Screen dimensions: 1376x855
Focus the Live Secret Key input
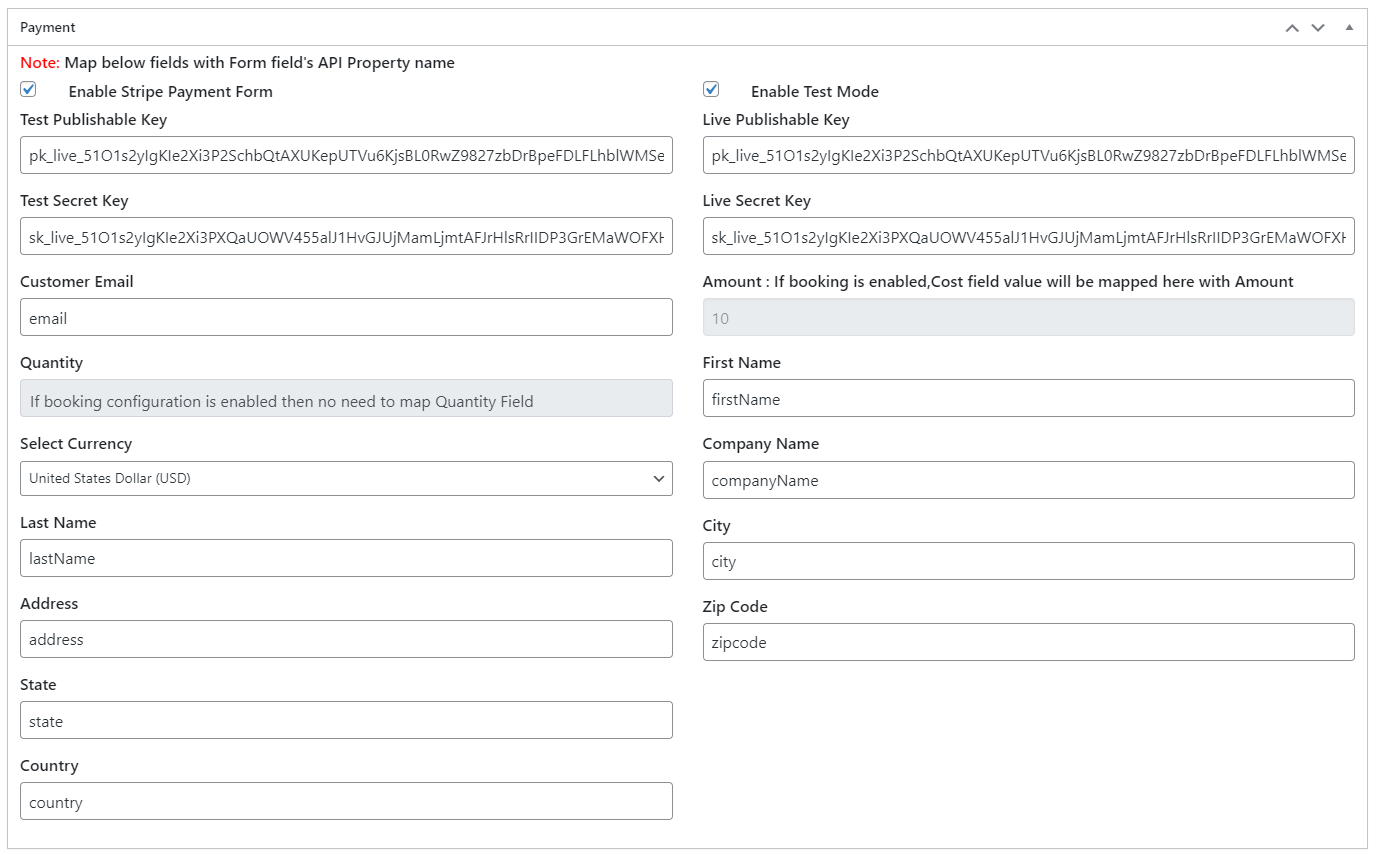click(x=1028, y=237)
